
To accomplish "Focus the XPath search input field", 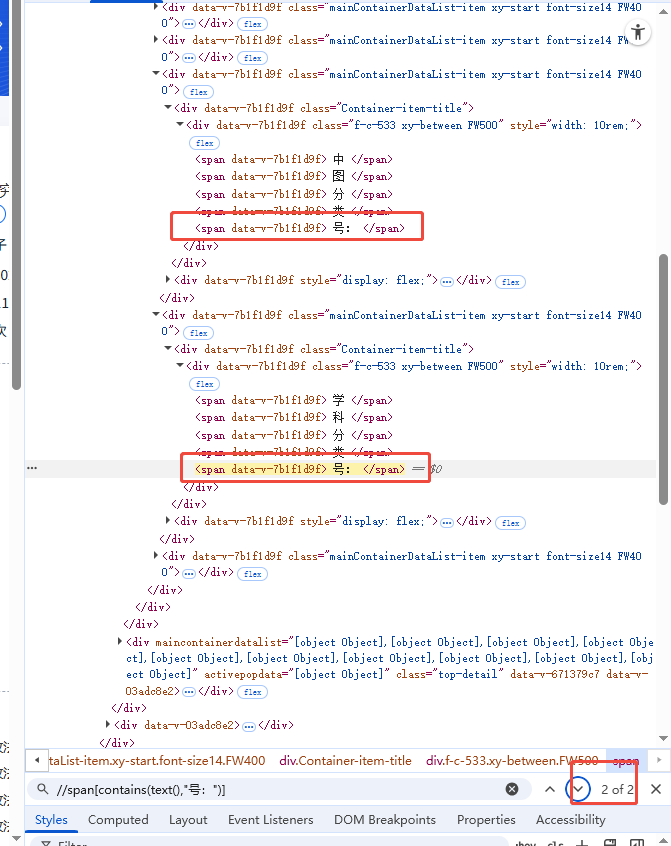I will [x=278, y=789].
